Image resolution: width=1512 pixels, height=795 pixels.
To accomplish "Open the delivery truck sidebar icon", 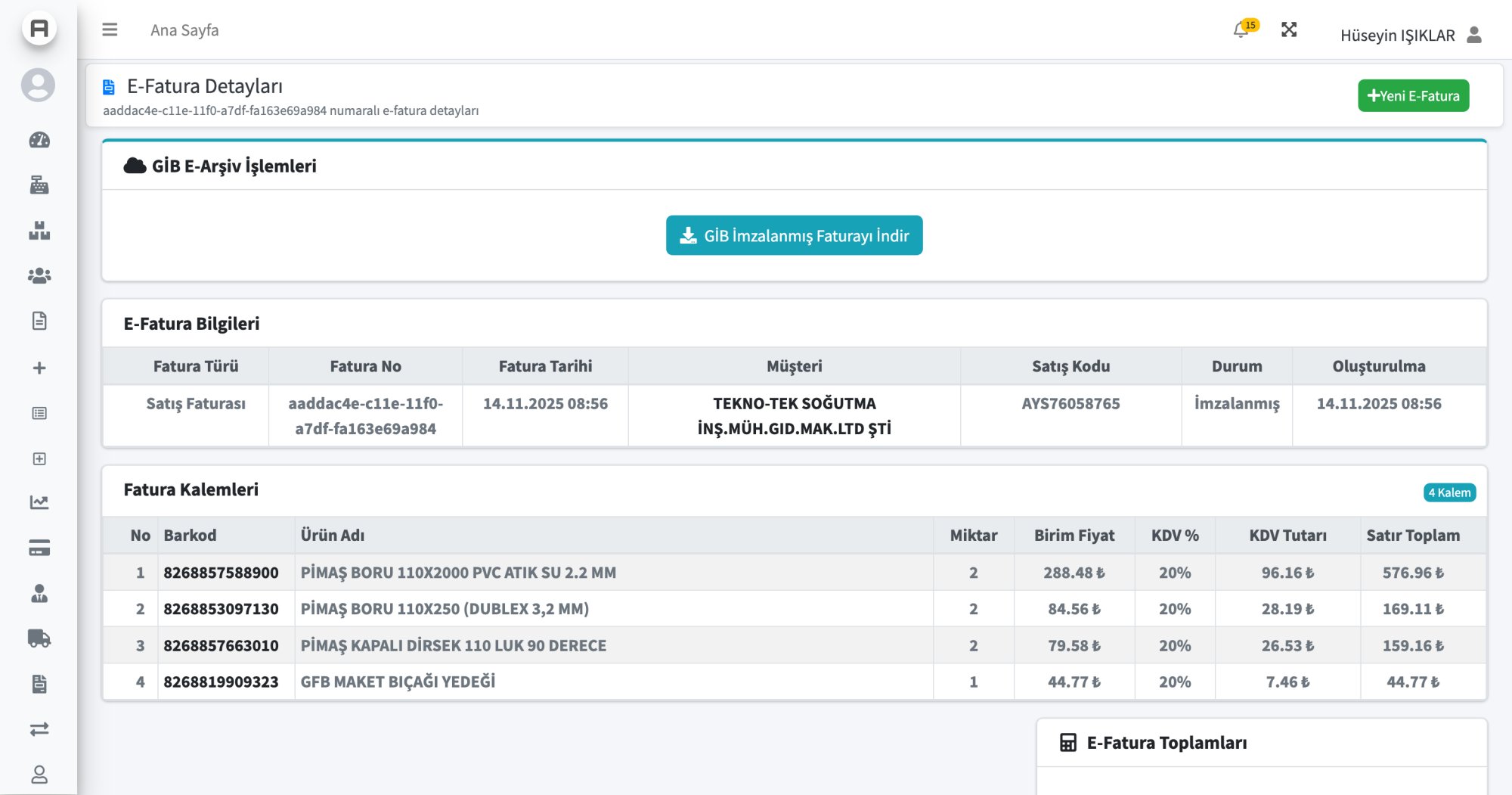I will pos(39,638).
